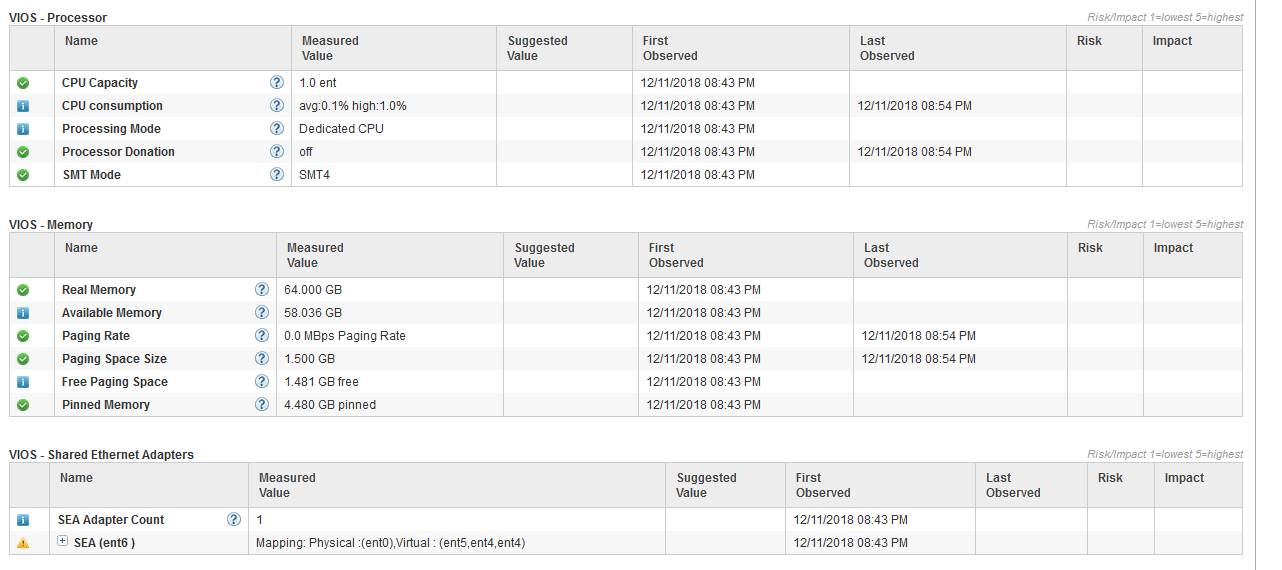This screenshot has height=570, width=1282.
Task: Open help icon for CPU Capacity
Action: pos(276,83)
